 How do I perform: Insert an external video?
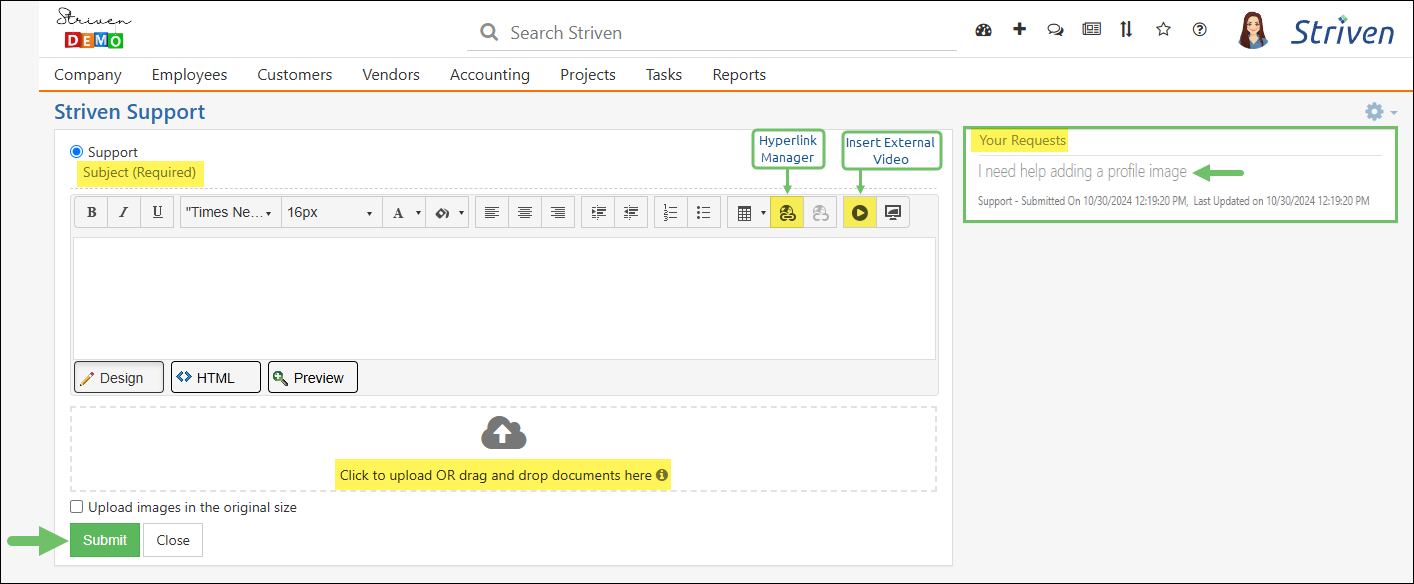click(860, 213)
